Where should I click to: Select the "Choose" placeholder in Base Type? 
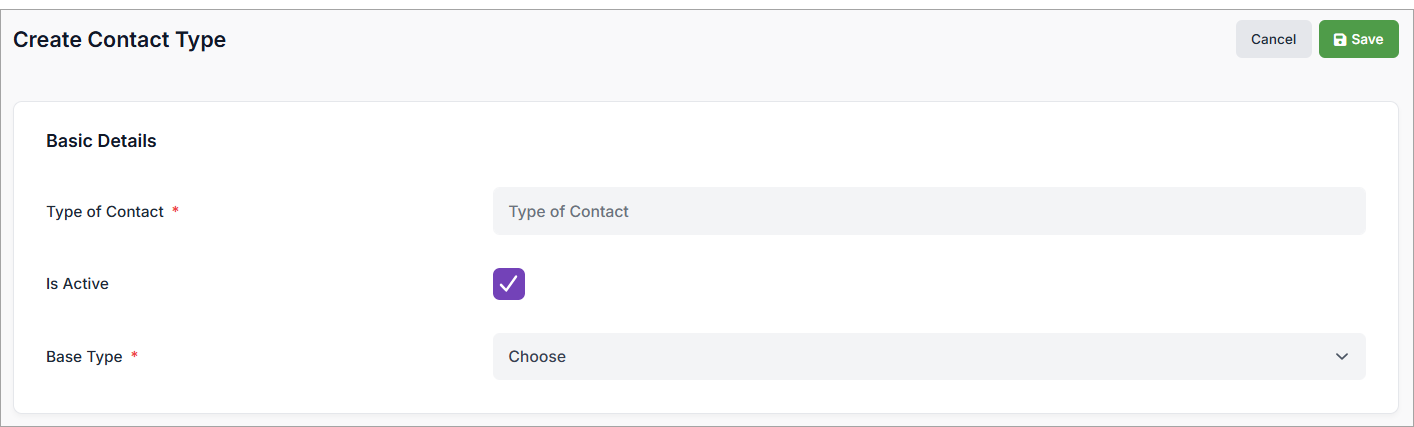(537, 357)
